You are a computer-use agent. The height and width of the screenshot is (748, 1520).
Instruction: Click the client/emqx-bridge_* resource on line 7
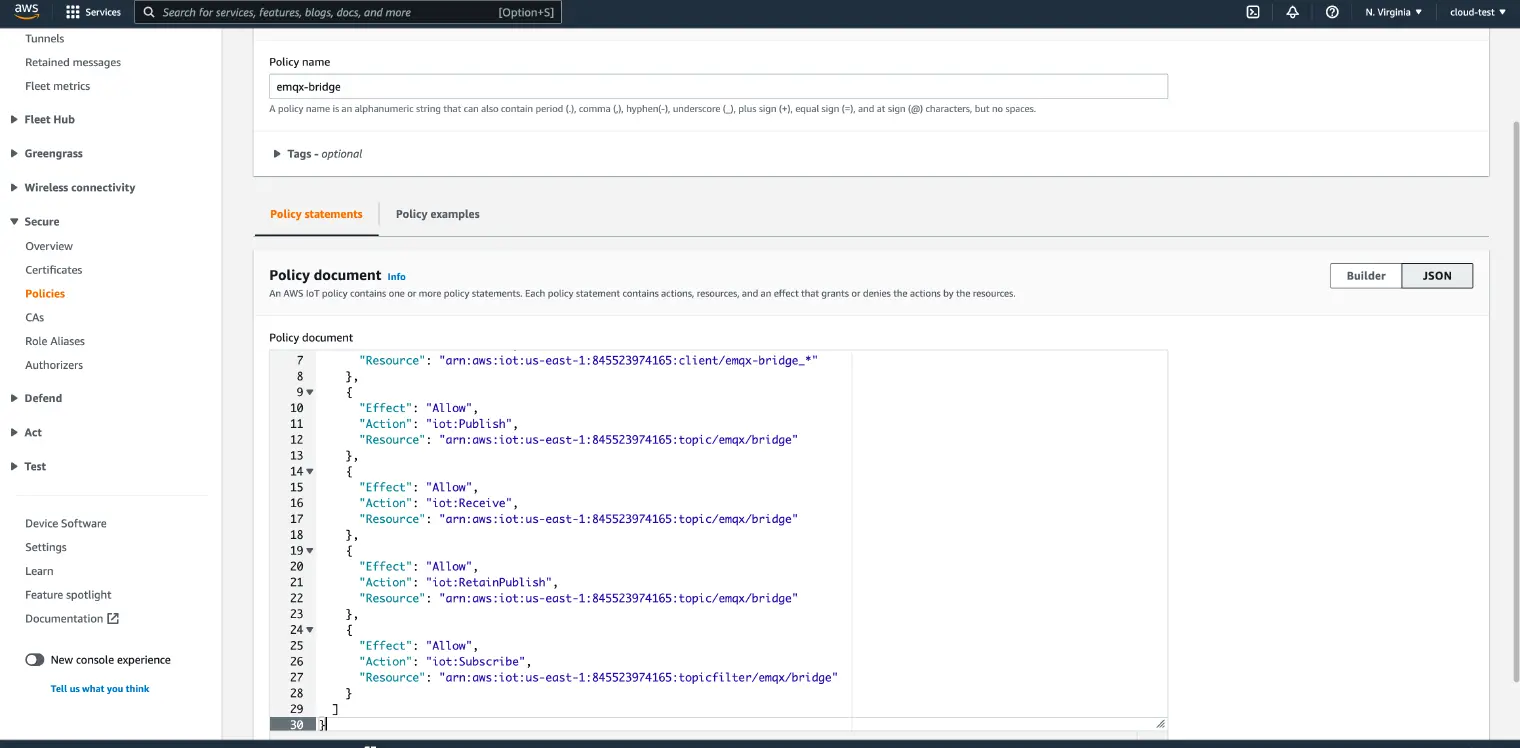(629, 360)
